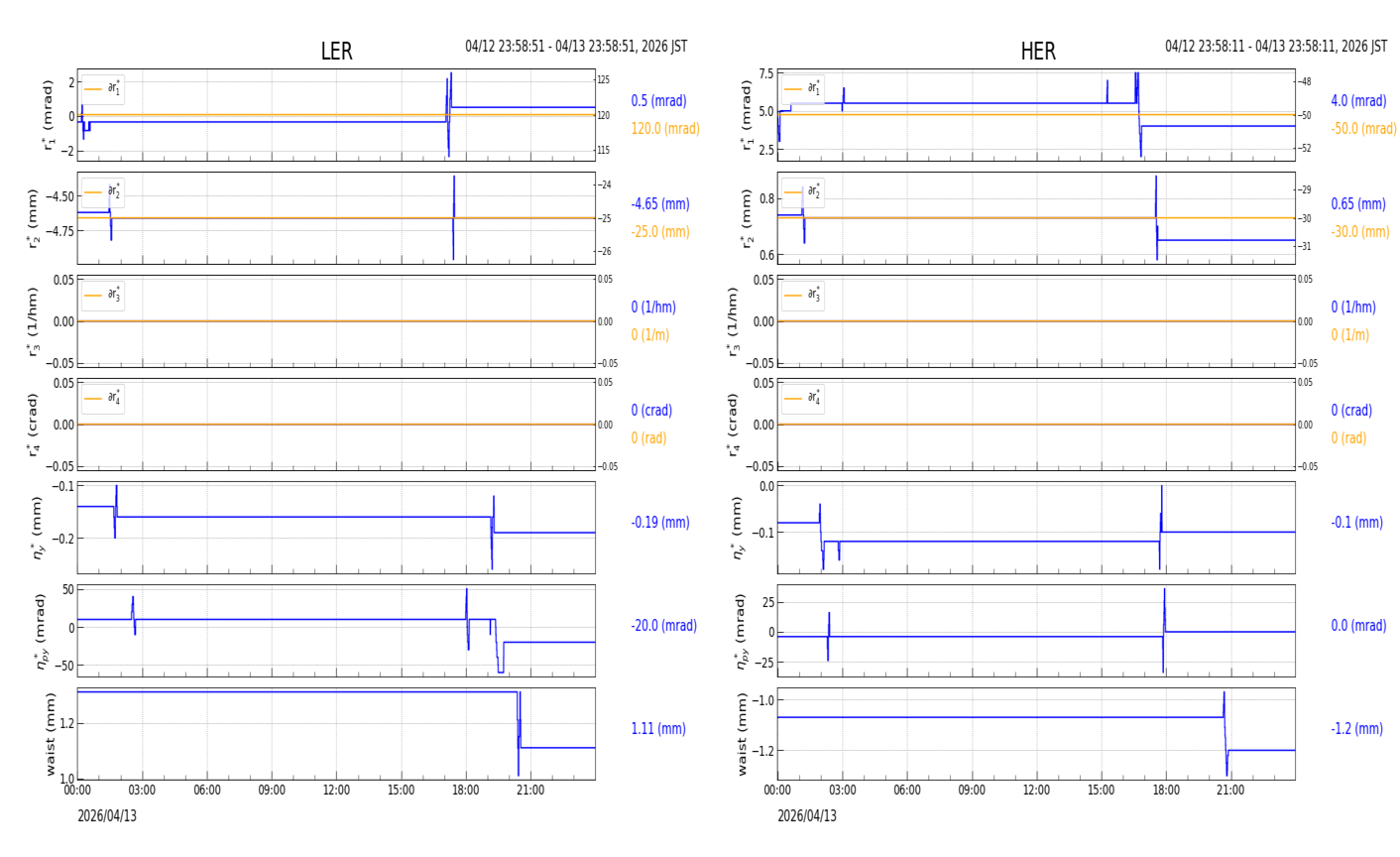Screen dimensions: 1400x857
Task: Click the 12:00 tick label on the LER time axis
Action: tap(336, 791)
